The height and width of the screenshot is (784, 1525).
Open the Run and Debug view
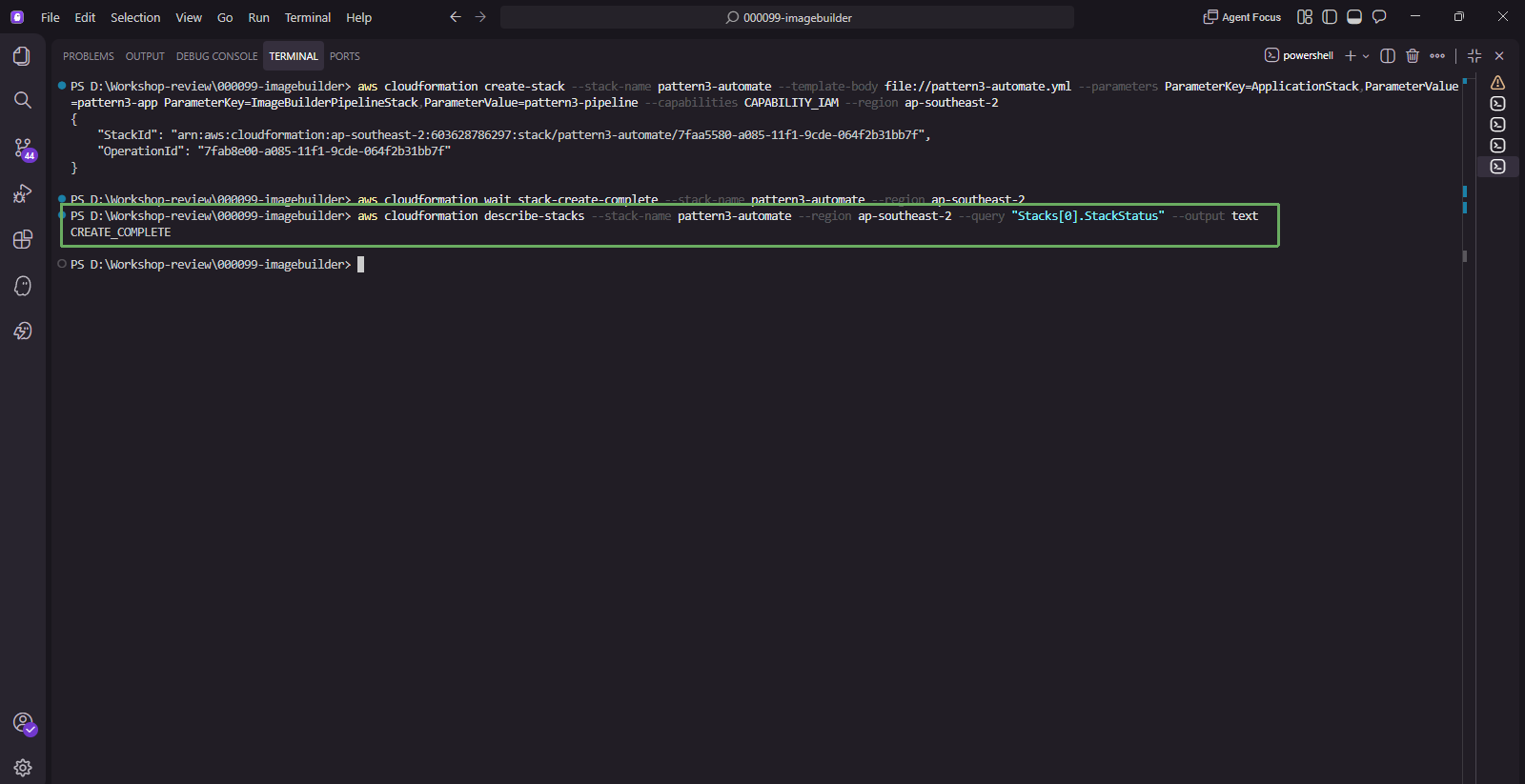coord(22,194)
